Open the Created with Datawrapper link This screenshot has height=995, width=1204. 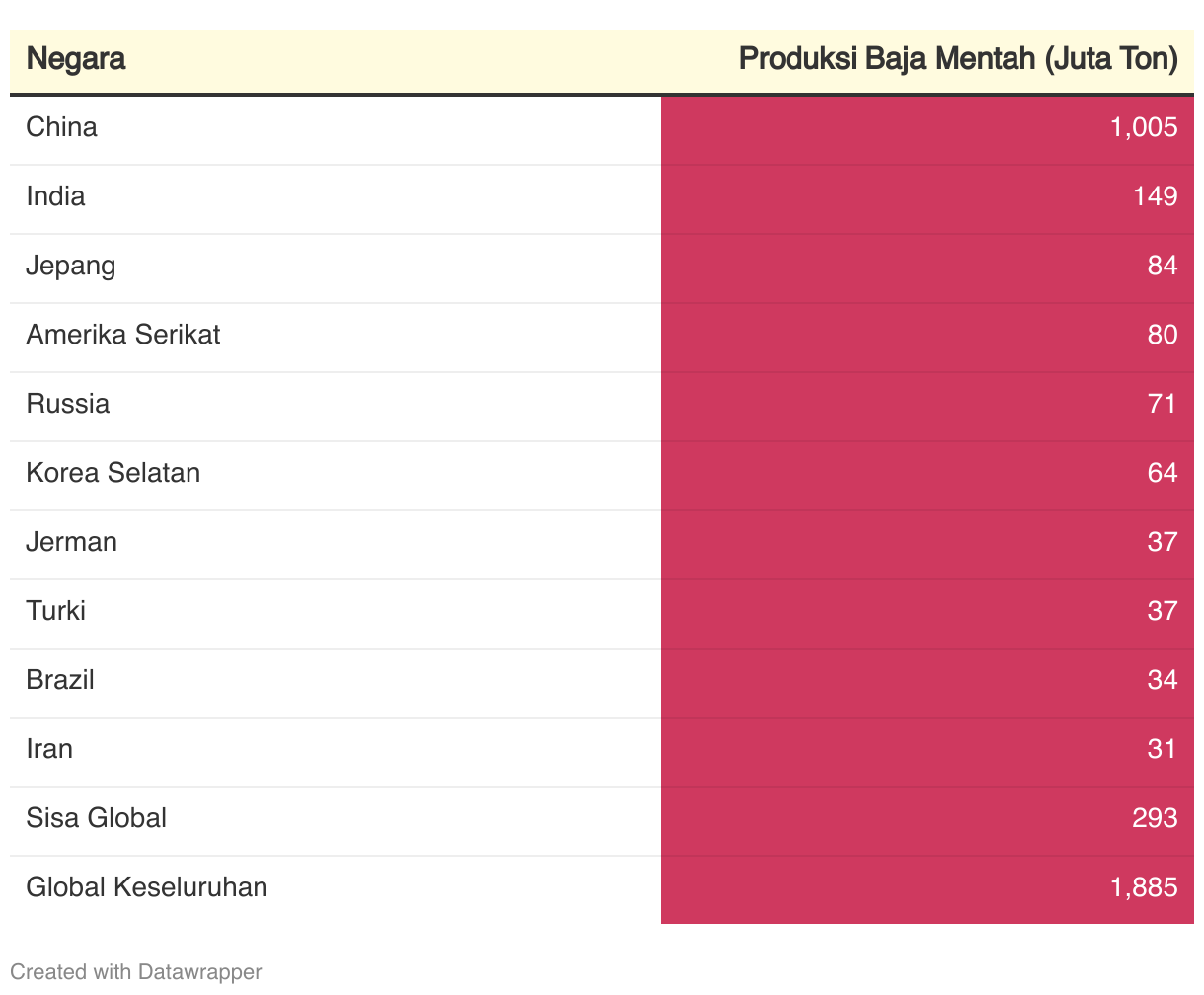point(136,972)
